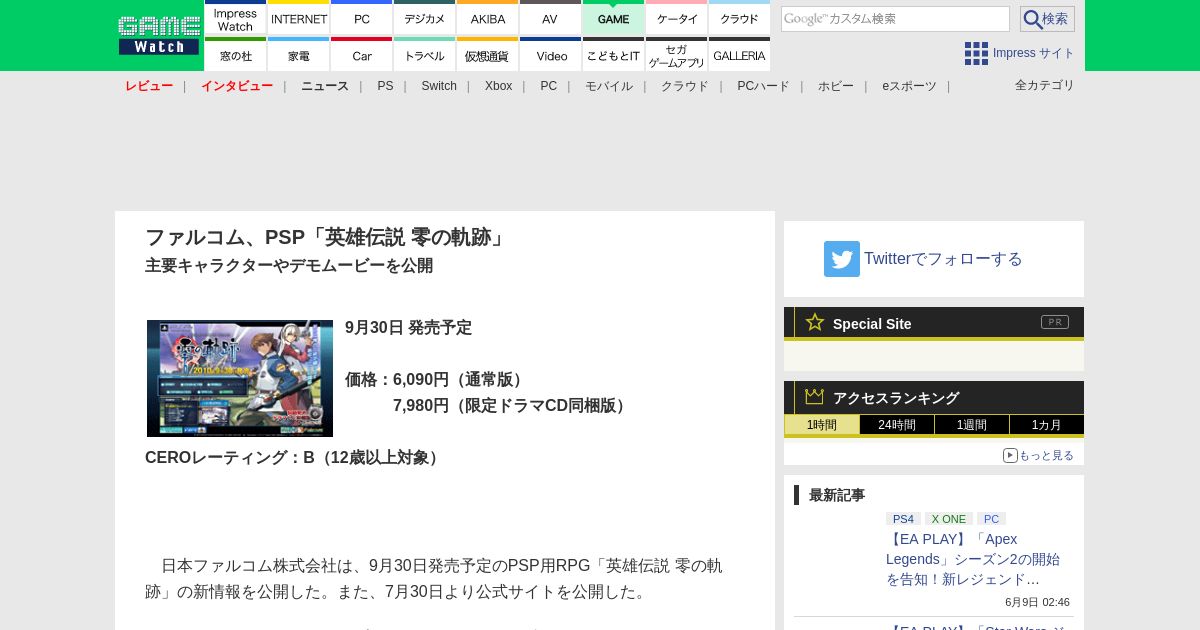Open the PC Watch tab
The image size is (1200, 630).
362,18
